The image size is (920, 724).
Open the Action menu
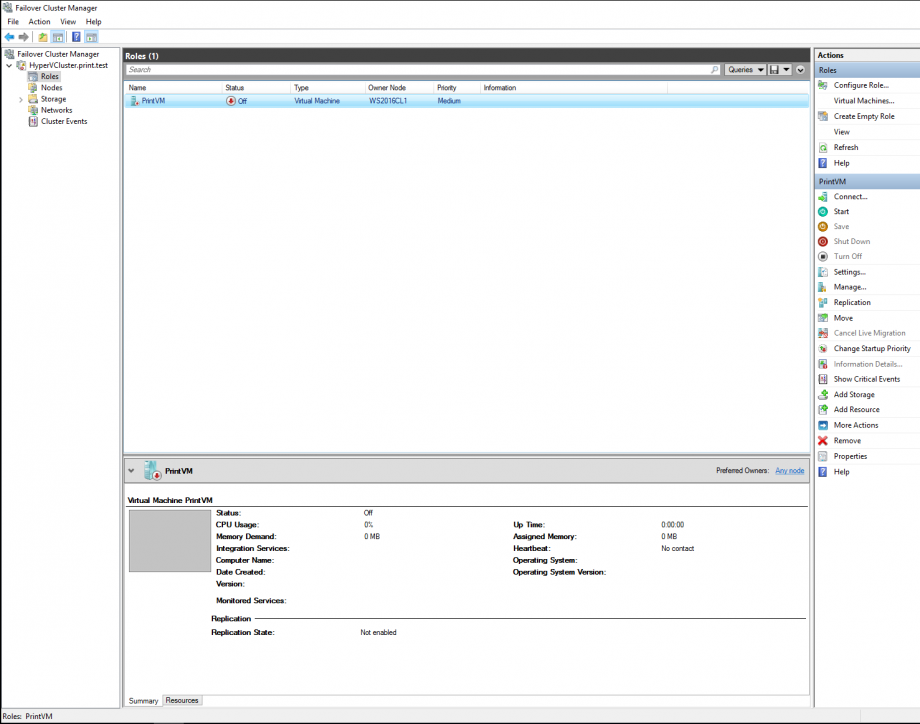tap(39, 21)
